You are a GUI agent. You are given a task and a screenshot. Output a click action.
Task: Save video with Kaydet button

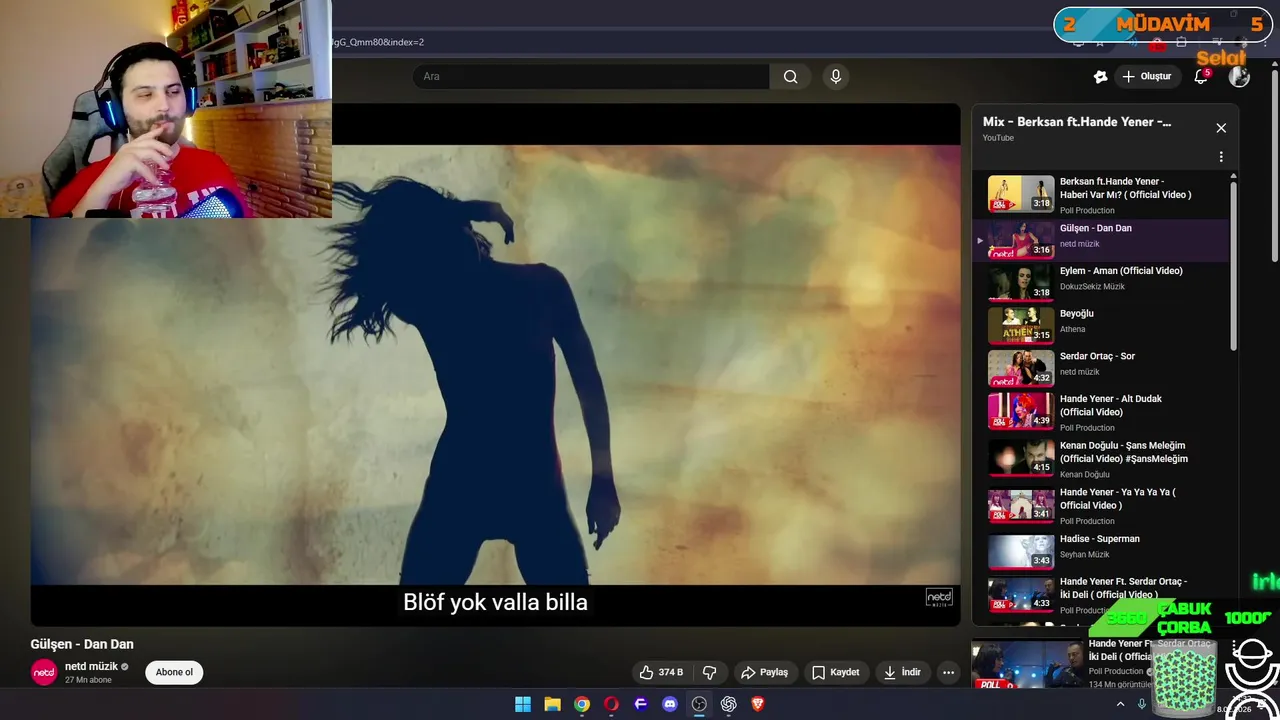coord(835,672)
